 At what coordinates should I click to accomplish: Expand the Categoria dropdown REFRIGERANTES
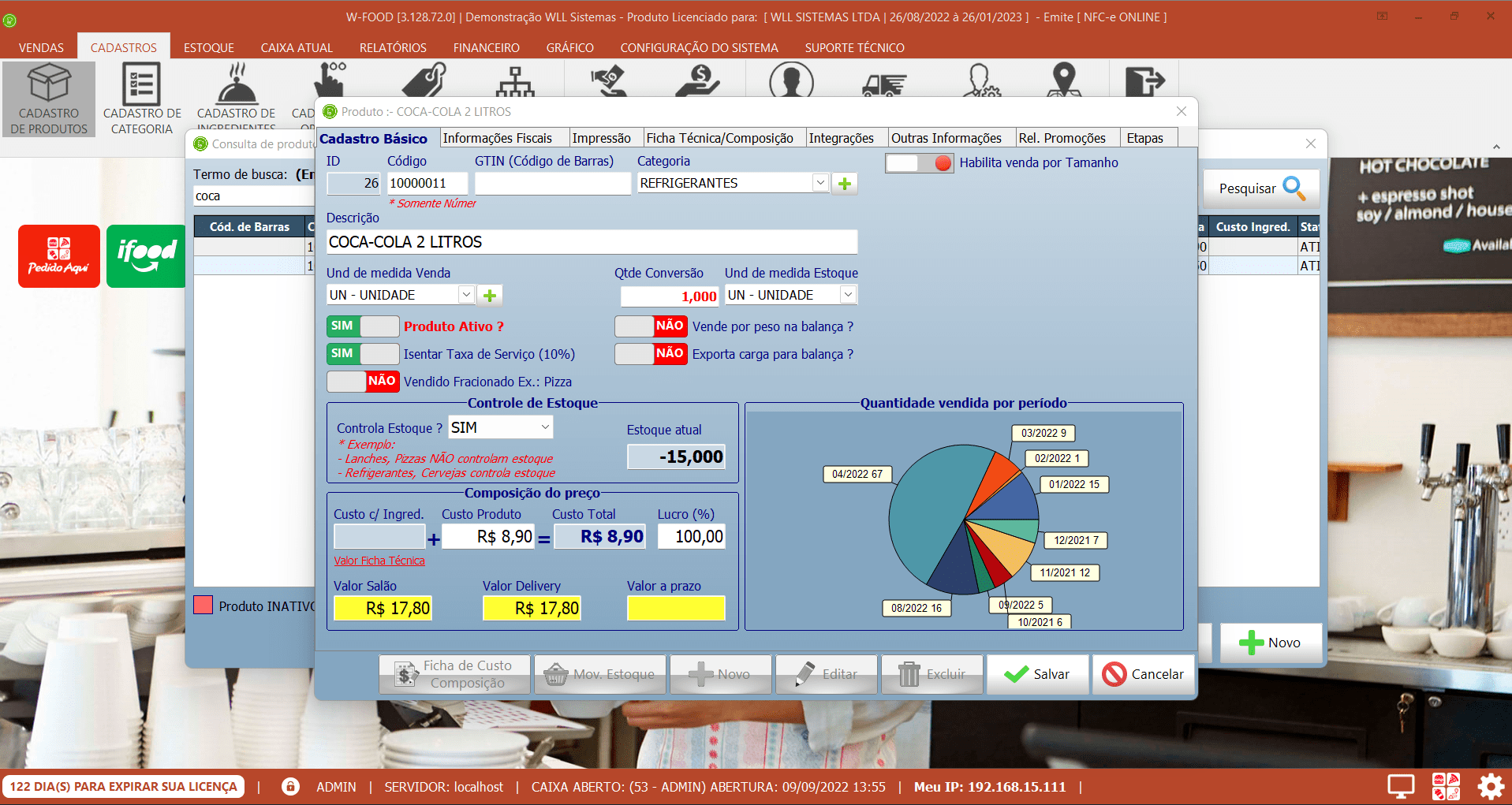(x=820, y=183)
